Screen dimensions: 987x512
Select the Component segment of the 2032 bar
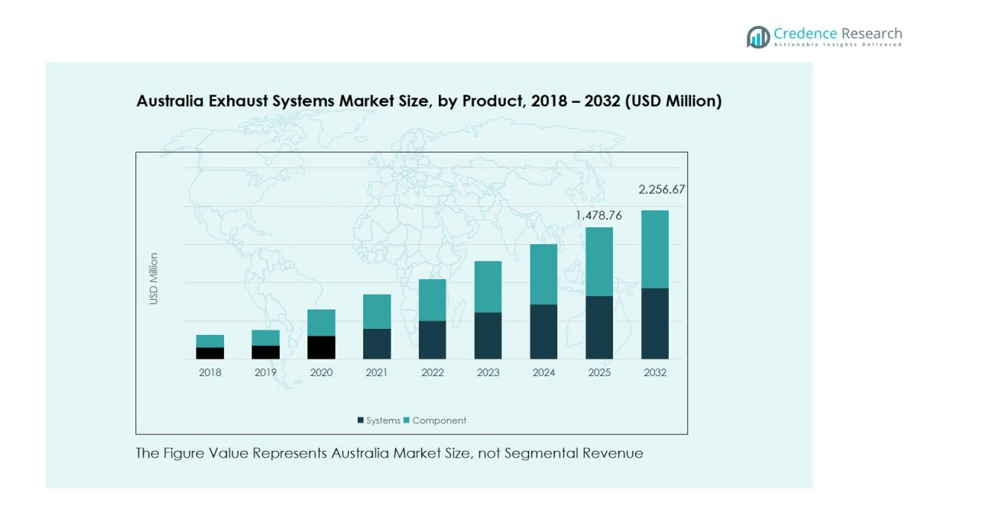655,249
